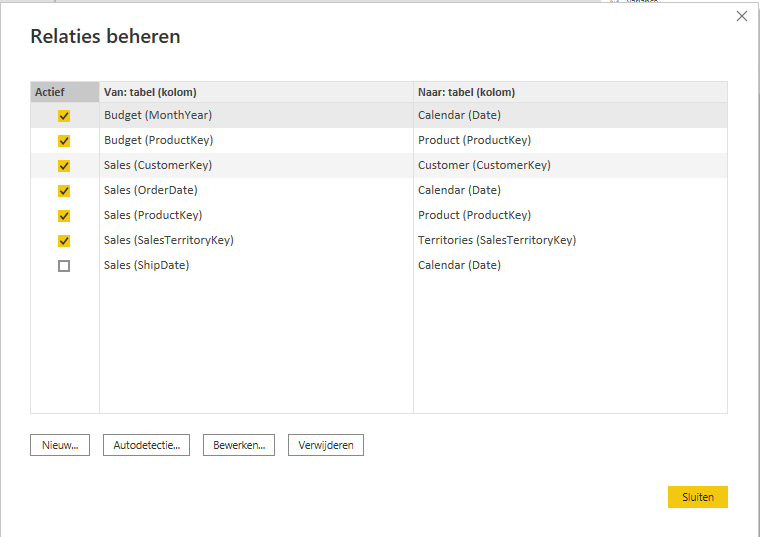Disable the Sales (CustomerKey) relationship checkbox
The image size is (760, 537).
[64, 166]
